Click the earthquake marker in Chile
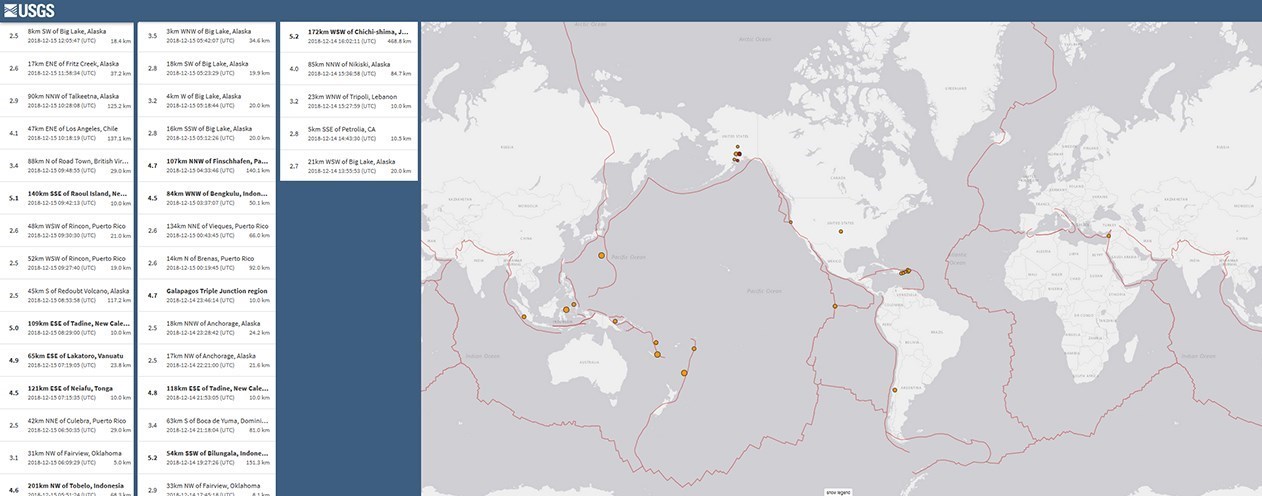Image resolution: width=1262 pixels, height=496 pixels. tap(895, 391)
